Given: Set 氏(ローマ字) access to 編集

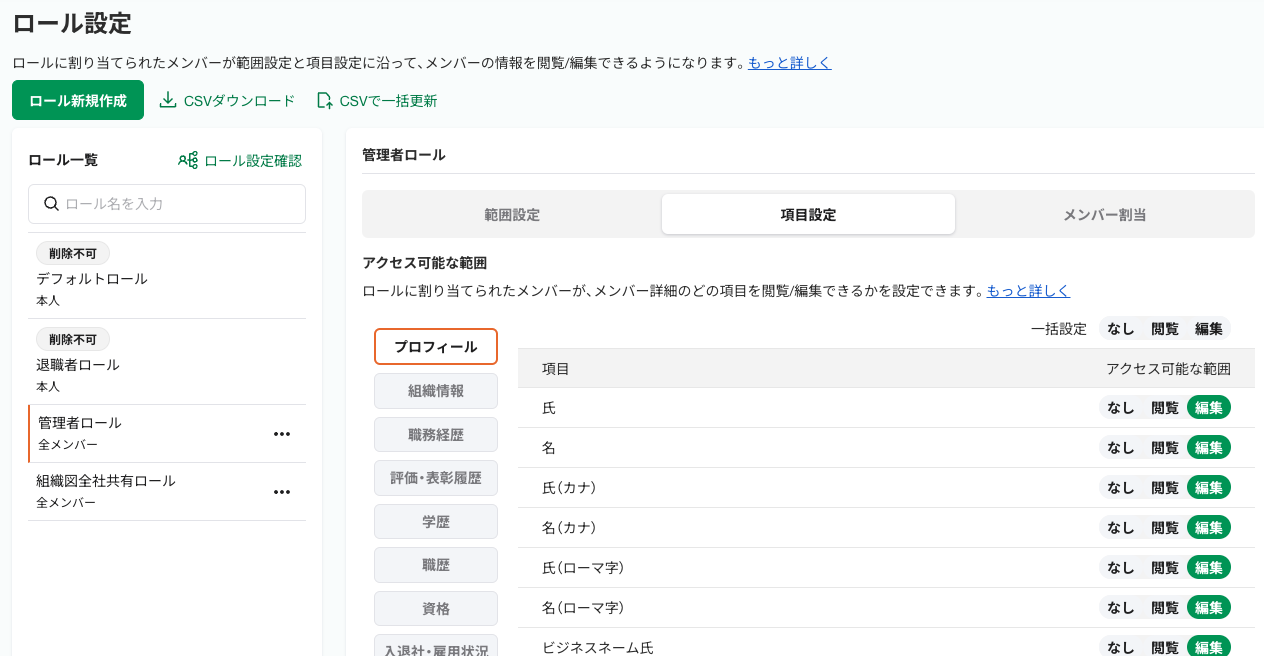Looking at the screenshot, I should point(1209,567).
